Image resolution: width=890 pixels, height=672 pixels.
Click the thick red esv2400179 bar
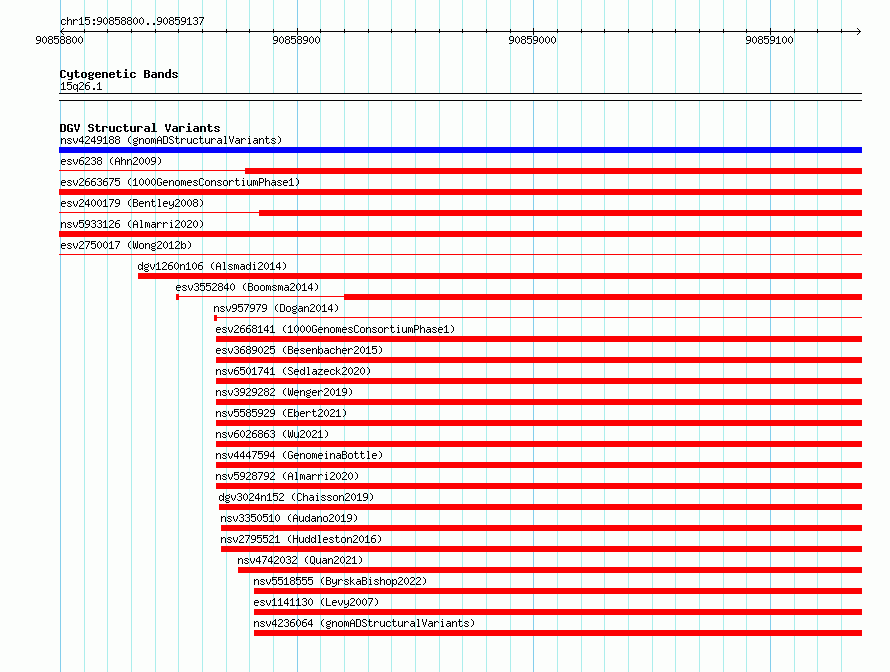click(561, 213)
